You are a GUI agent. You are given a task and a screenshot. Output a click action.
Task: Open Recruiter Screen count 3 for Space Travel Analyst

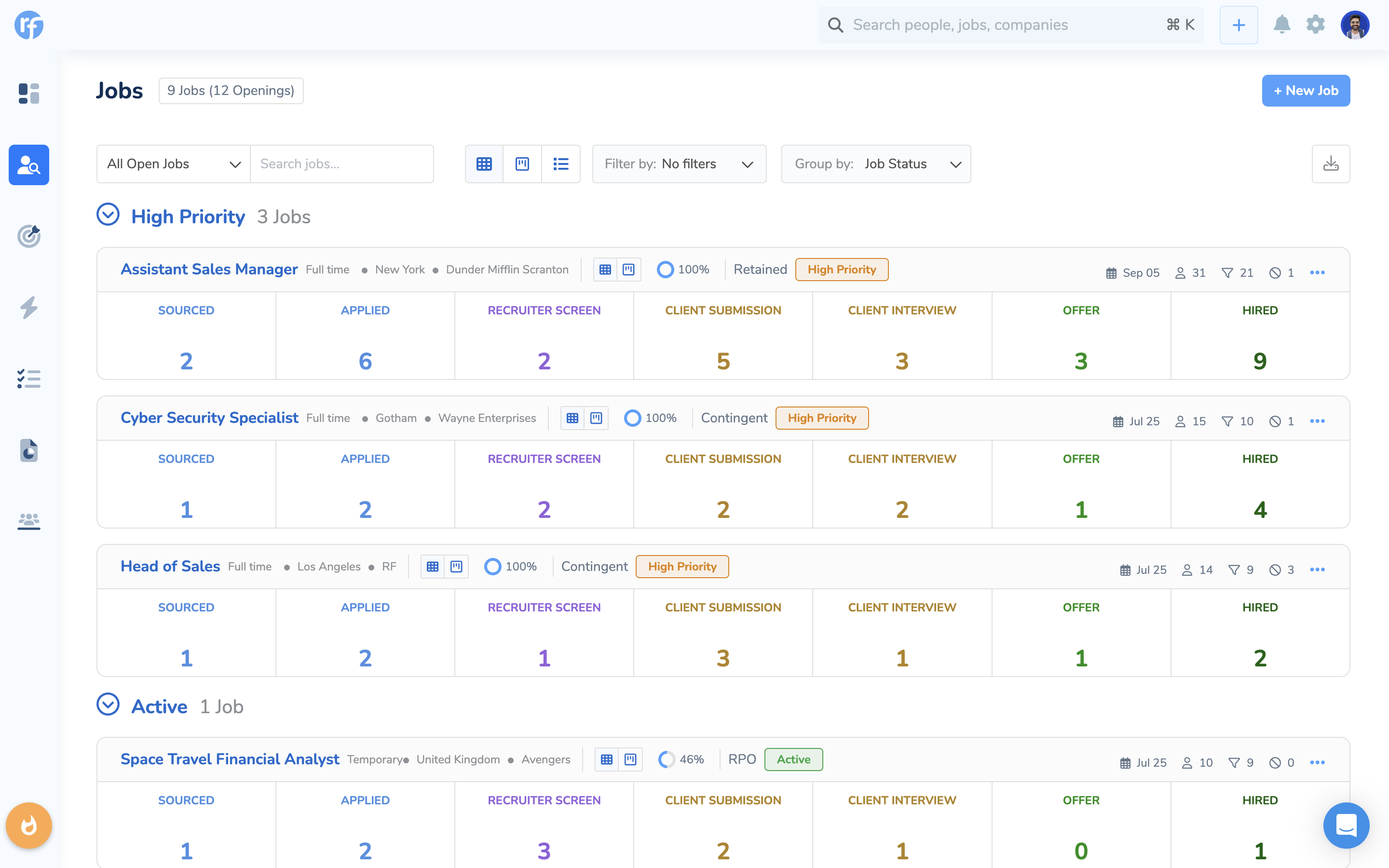[x=544, y=852]
